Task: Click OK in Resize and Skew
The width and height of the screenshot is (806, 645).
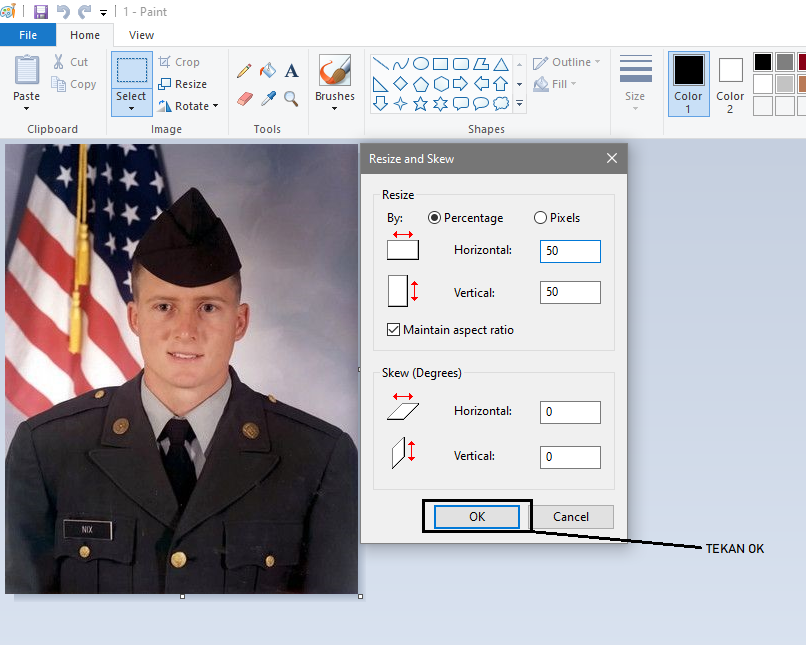Action: [x=477, y=517]
